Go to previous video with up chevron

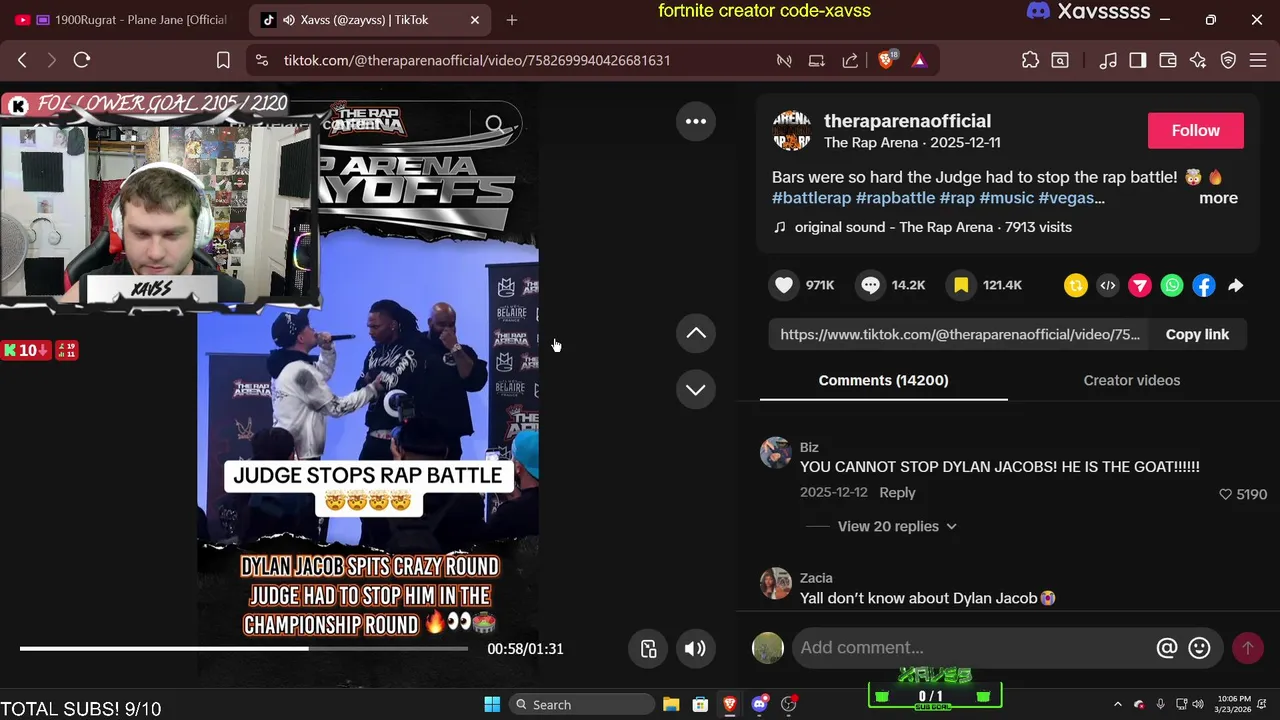click(696, 333)
